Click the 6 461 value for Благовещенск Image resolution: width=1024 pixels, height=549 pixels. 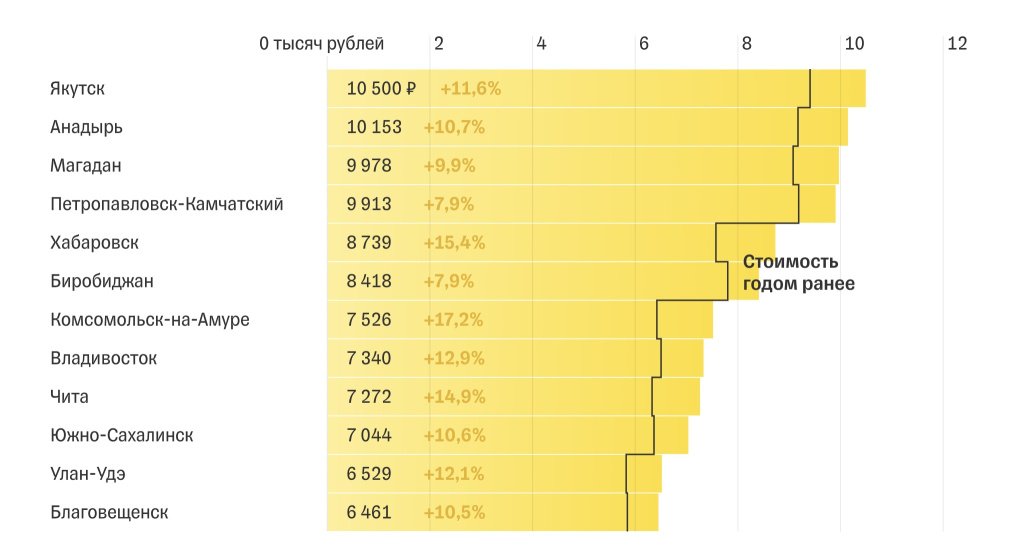pos(369,512)
